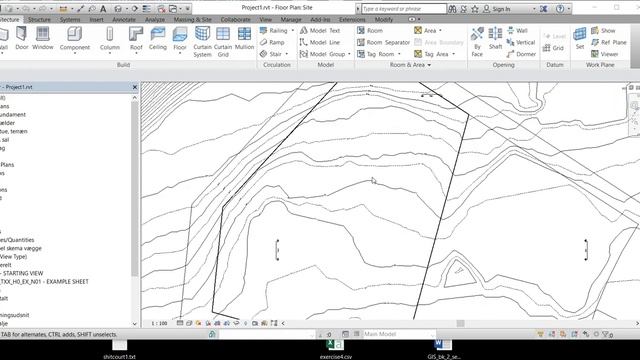Viewport: 640px width, 360px height.
Task: Click the horizontal scrollbar thumb in the view
Action: coord(460,323)
